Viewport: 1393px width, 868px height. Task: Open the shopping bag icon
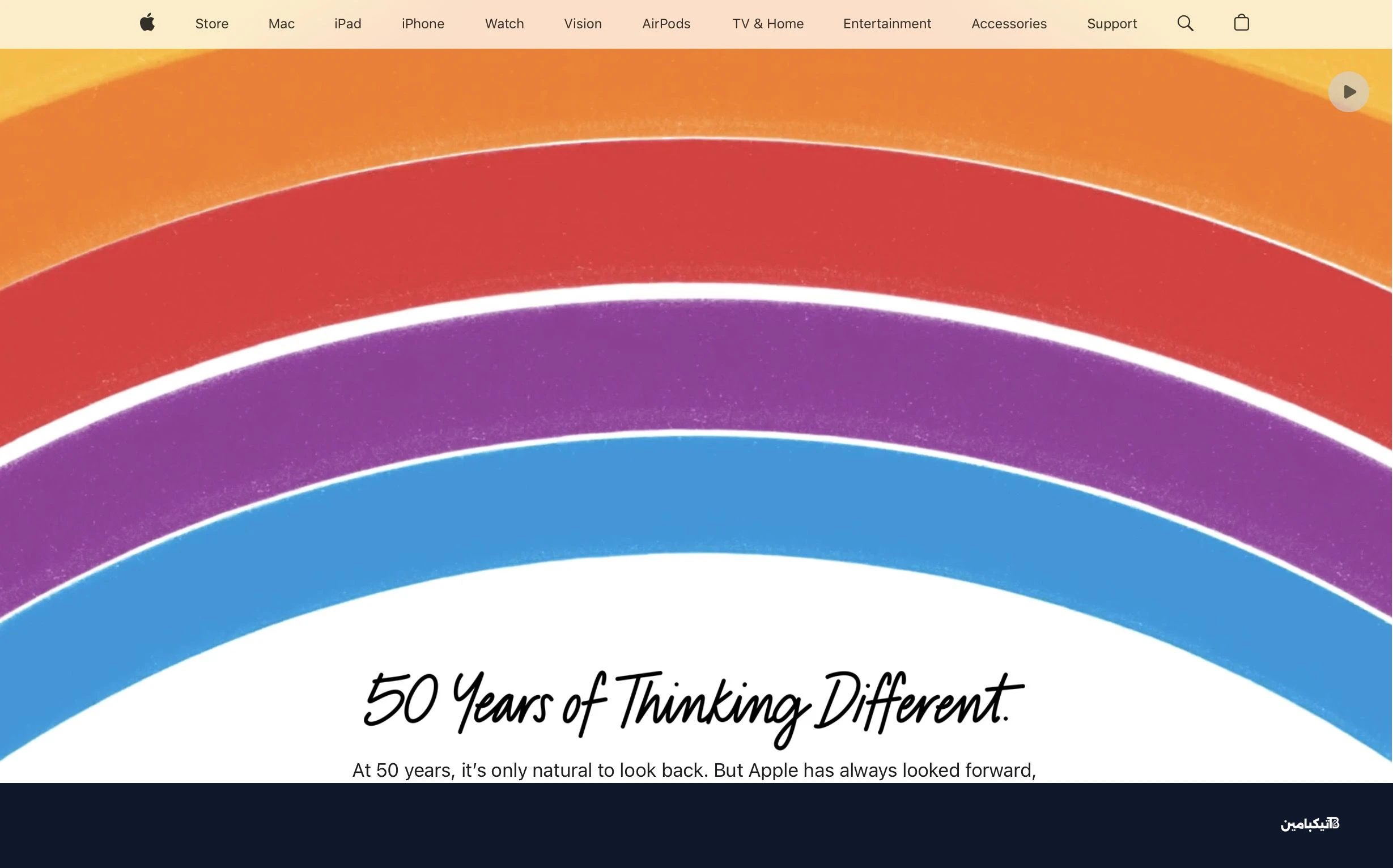pos(1242,23)
